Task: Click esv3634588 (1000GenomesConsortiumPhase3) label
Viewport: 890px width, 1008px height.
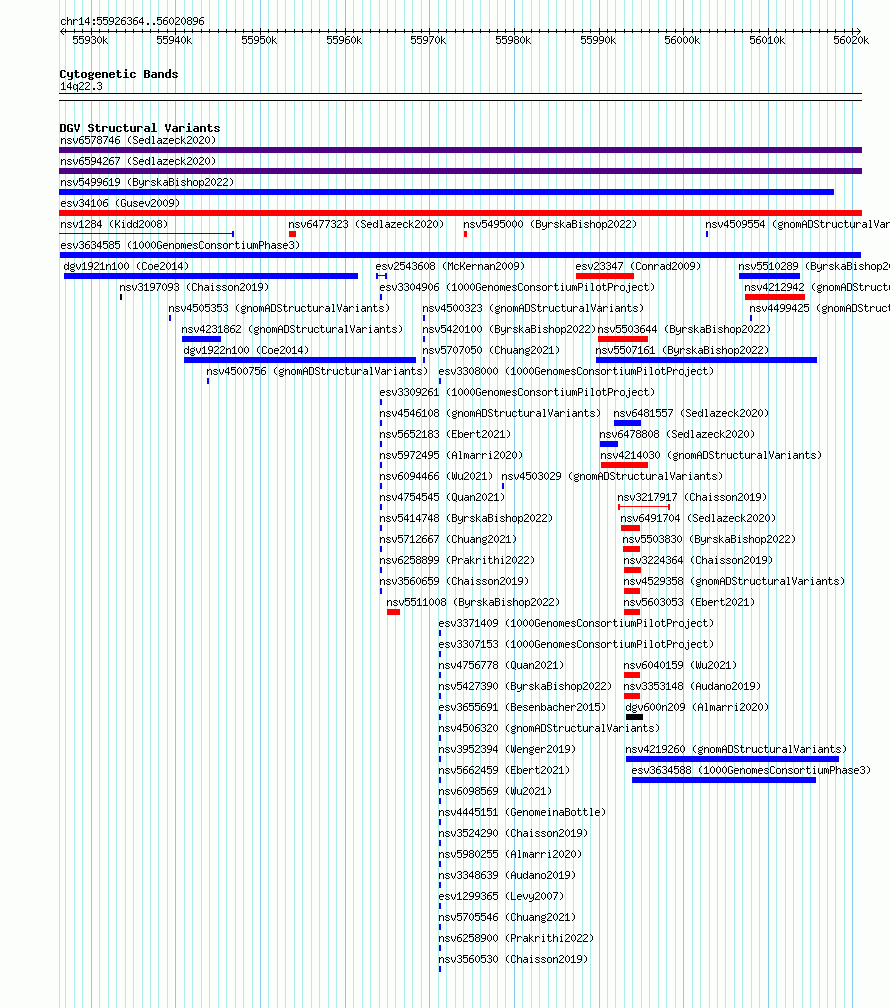Action: coord(751,770)
